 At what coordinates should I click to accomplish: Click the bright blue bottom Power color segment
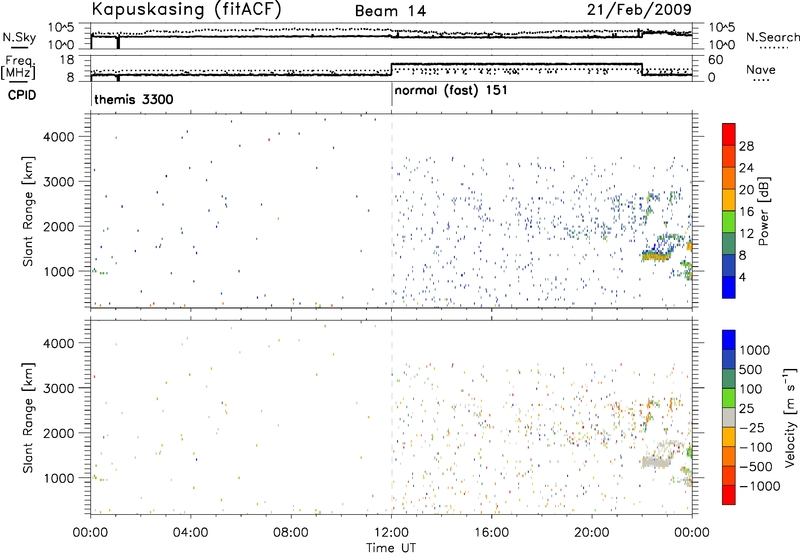(729, 287)
